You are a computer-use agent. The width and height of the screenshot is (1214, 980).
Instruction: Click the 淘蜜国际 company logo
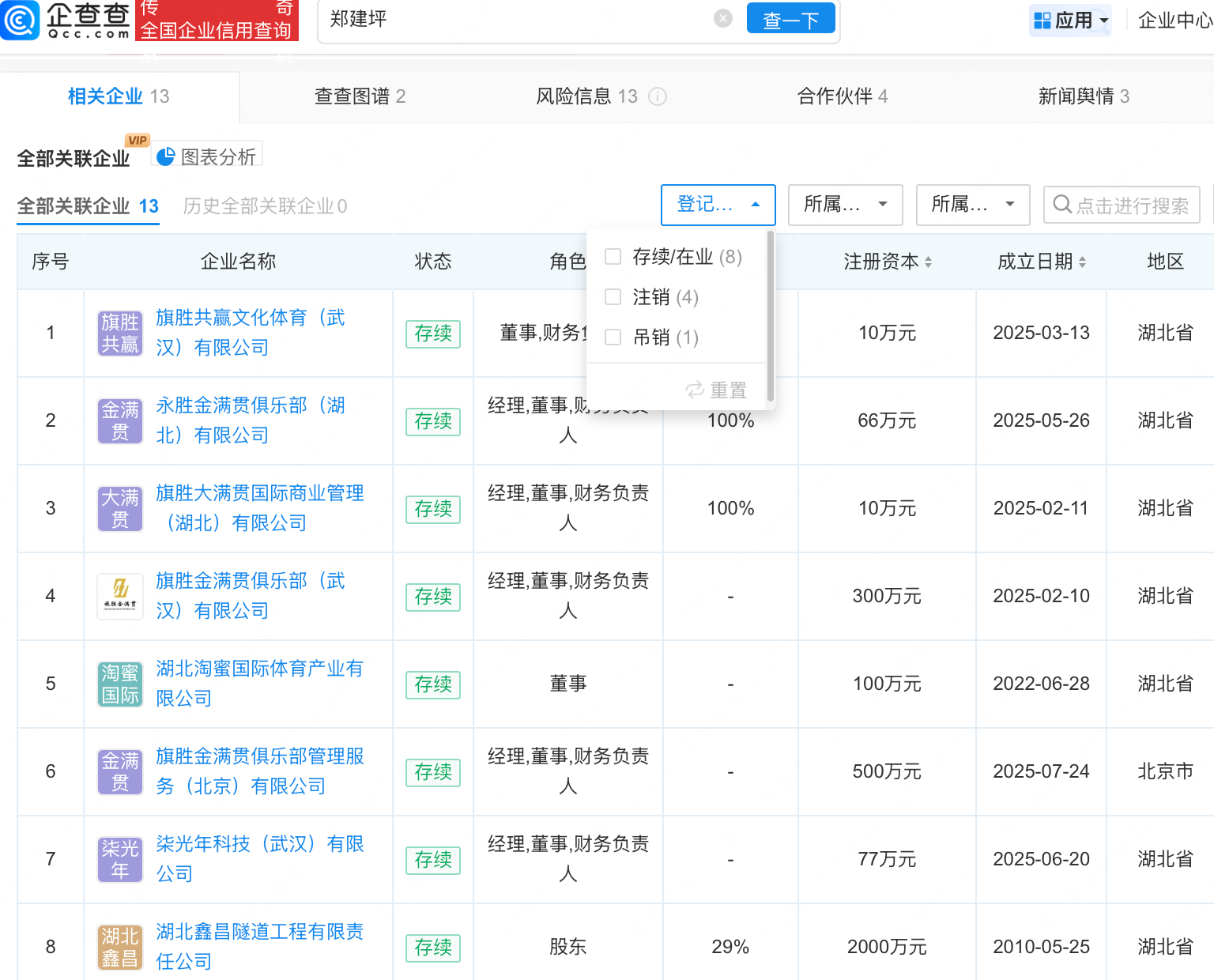pyautogui.click(x=120, y=684)
